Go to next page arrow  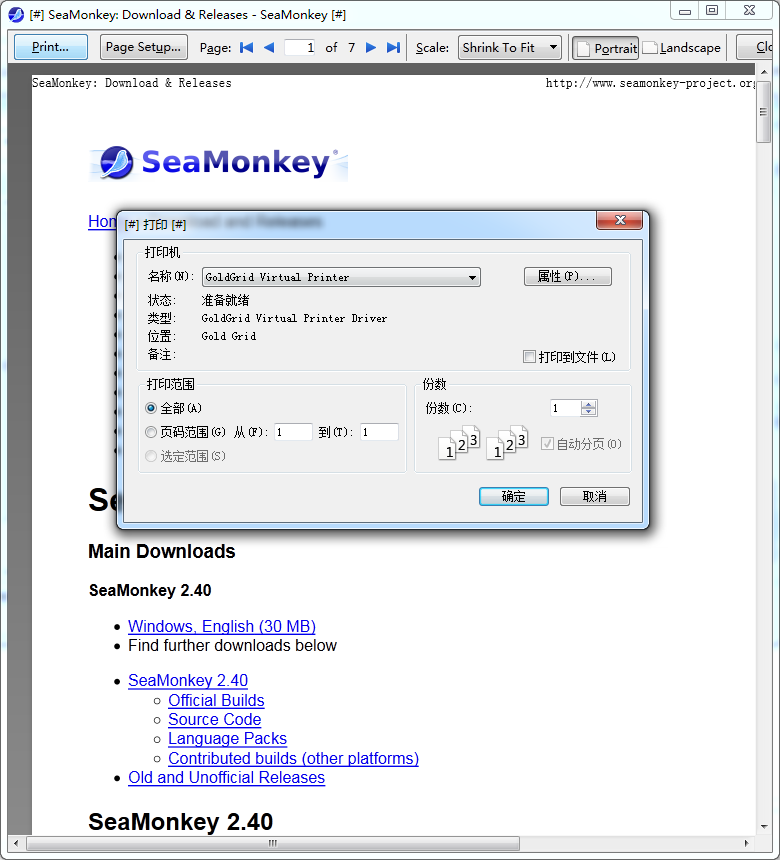371,47
